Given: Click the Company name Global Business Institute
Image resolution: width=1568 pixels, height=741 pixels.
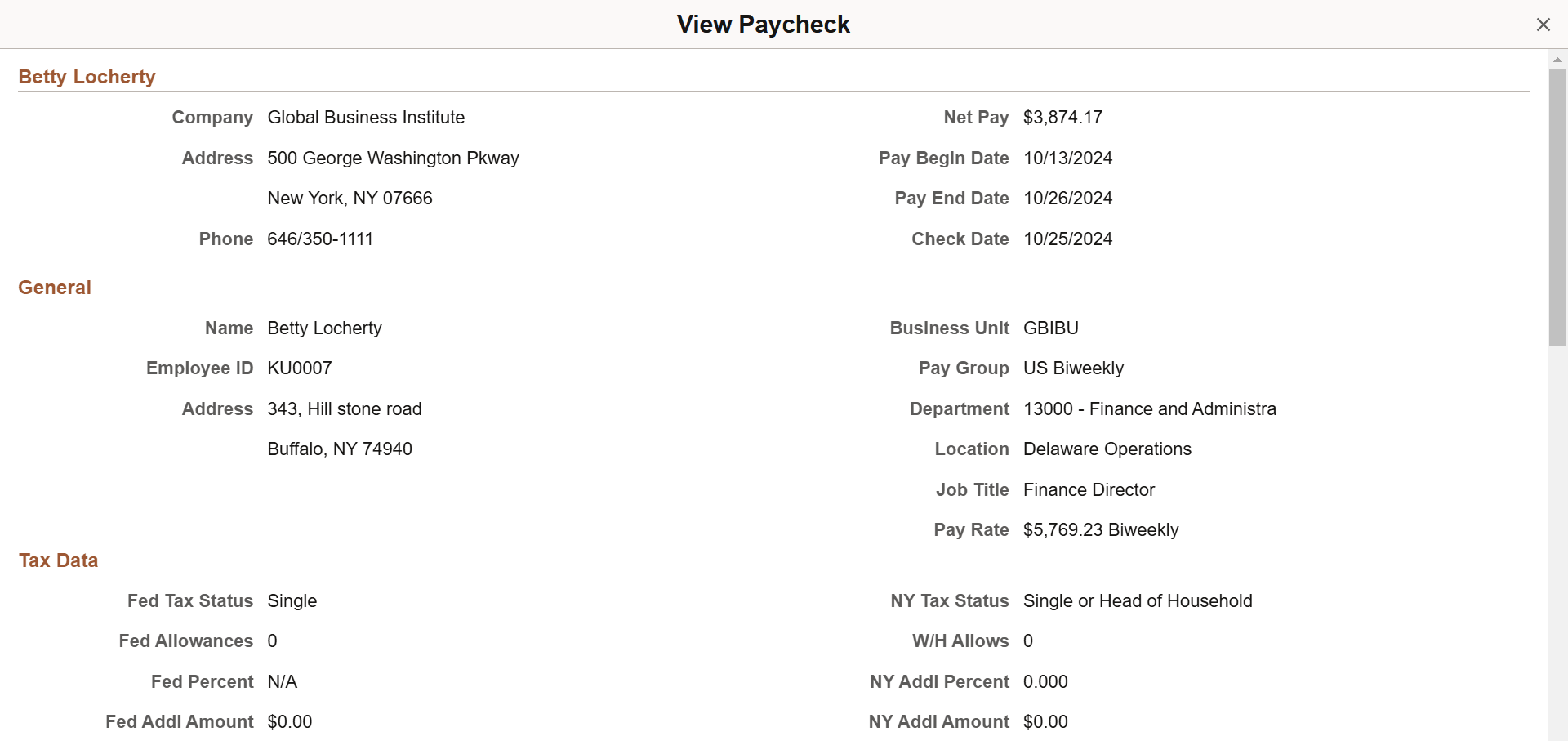Looking at the screenshot, I should [x=366, y=117].
